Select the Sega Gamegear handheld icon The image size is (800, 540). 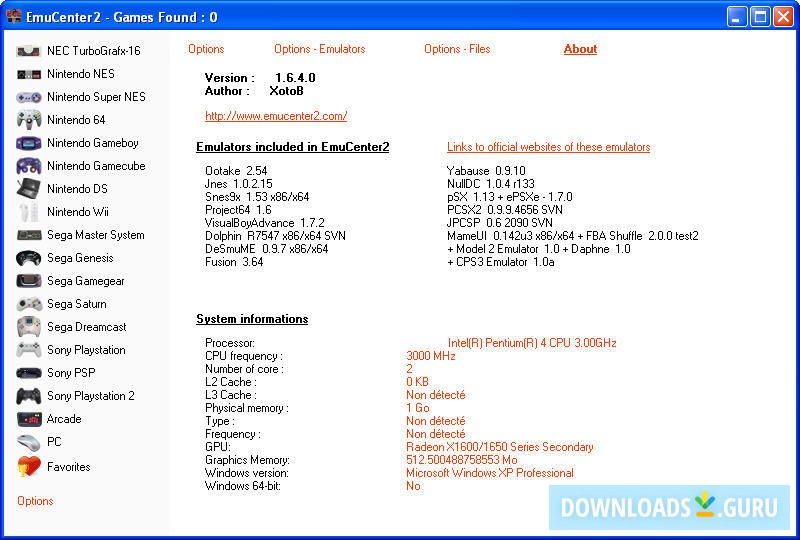[x=29, y=281]
